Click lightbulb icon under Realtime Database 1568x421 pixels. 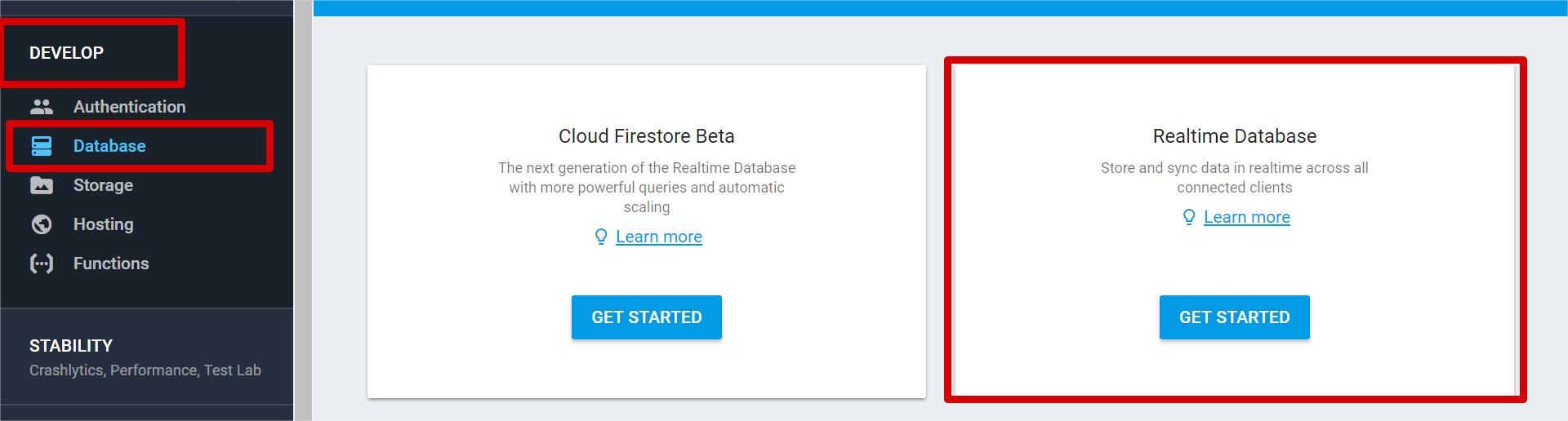point(1189,217)
